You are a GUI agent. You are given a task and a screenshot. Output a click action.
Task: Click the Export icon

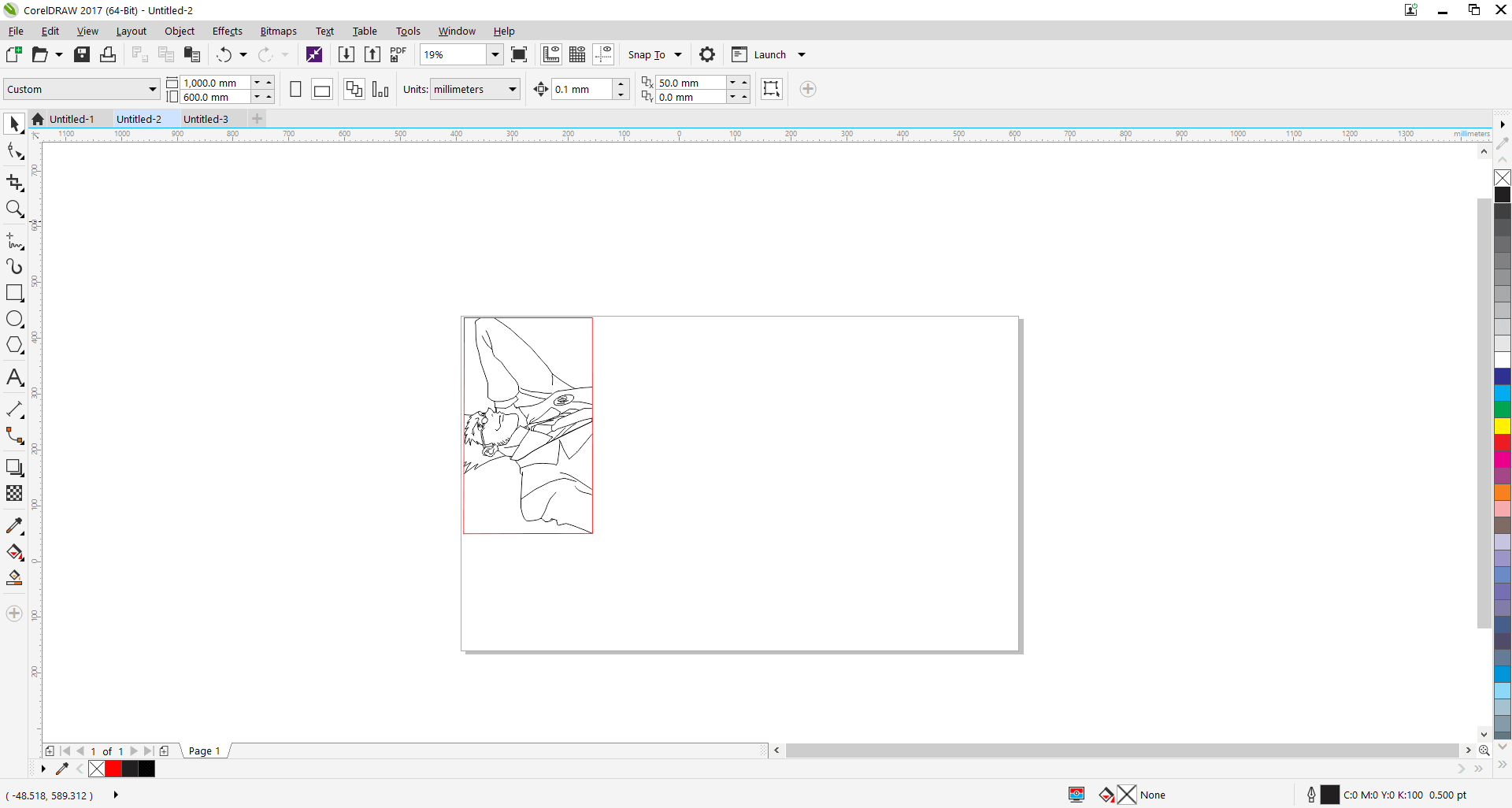[x=372, y=54]
